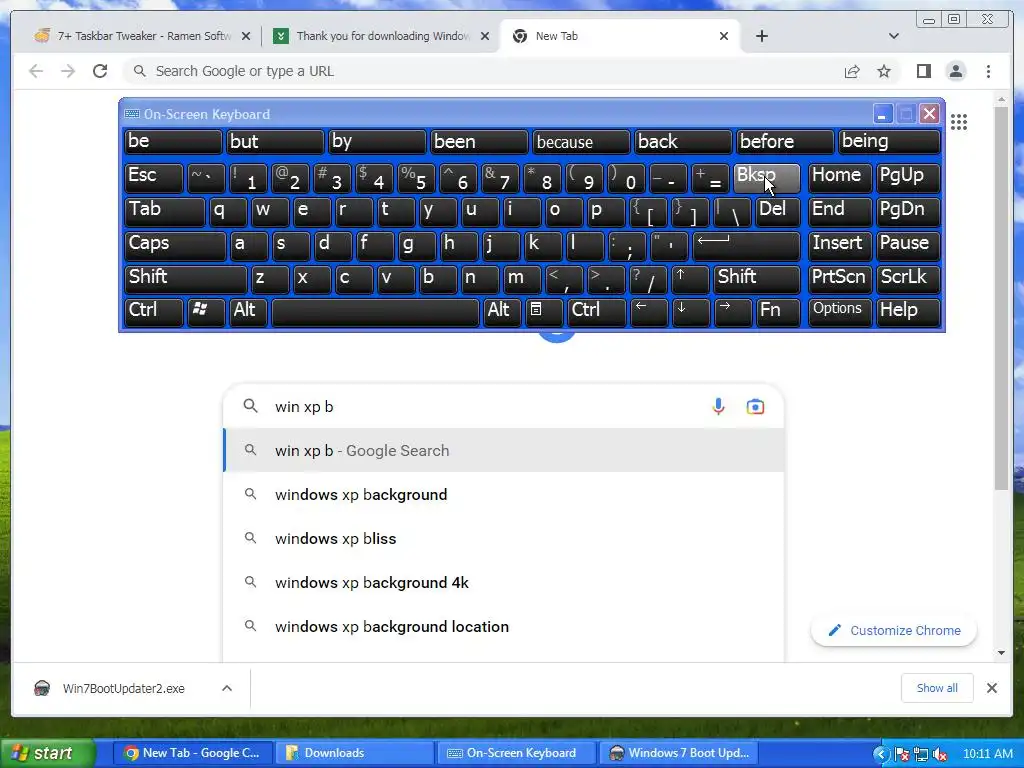Viewport: 1024px width, 768px height.
Task: Close the 7+ Taskbar Tweaker tab
Action: (x=246, y=36)
